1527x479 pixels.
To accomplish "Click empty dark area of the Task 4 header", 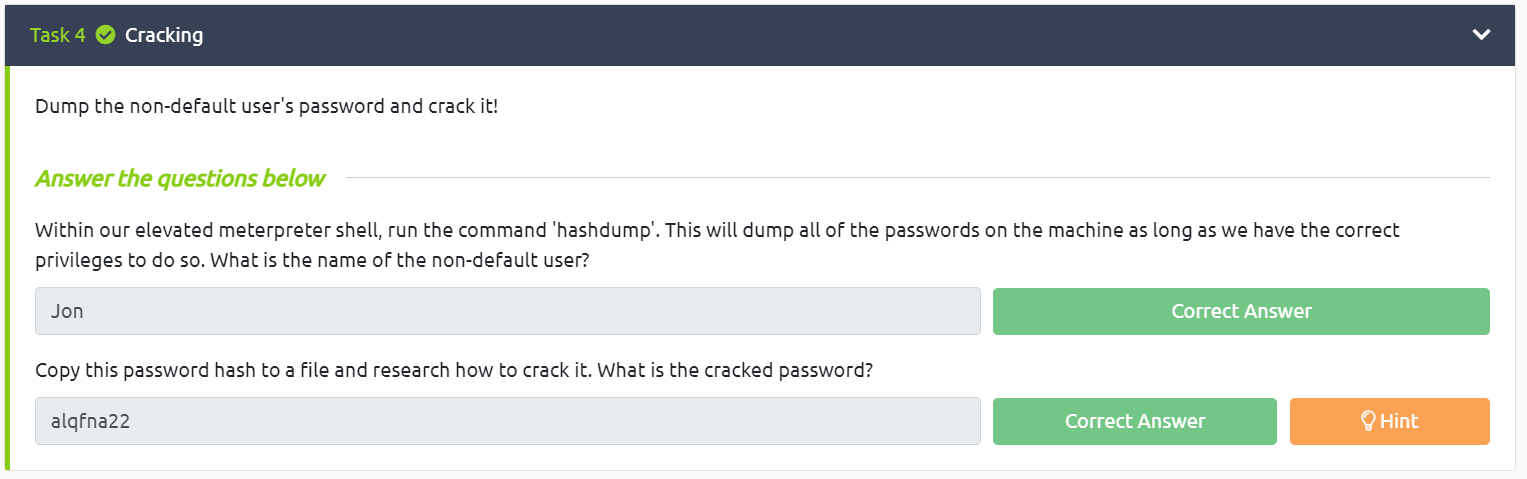I will pyautogui.click(x=800, y=35).
